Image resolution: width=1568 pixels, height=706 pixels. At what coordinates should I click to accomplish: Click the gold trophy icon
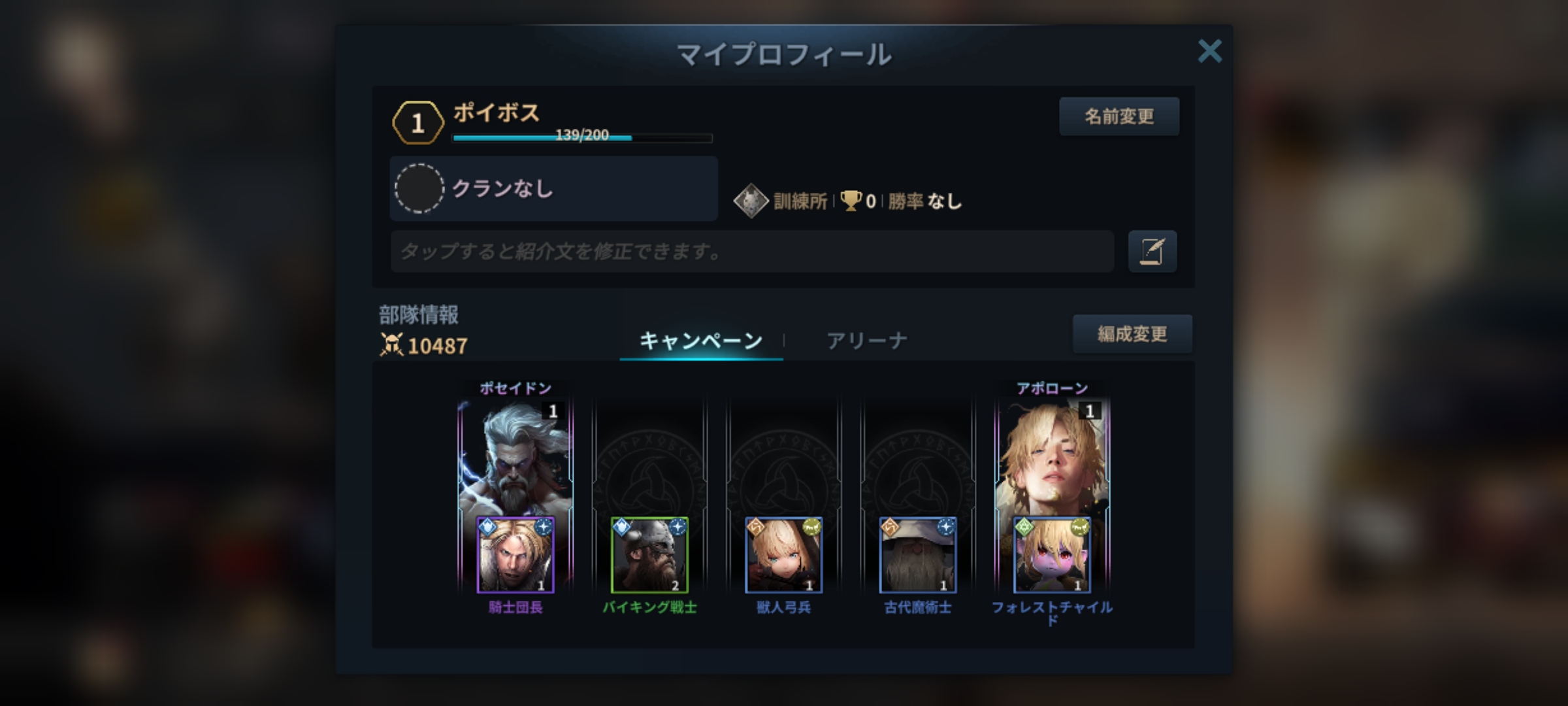tap(851, 201)
